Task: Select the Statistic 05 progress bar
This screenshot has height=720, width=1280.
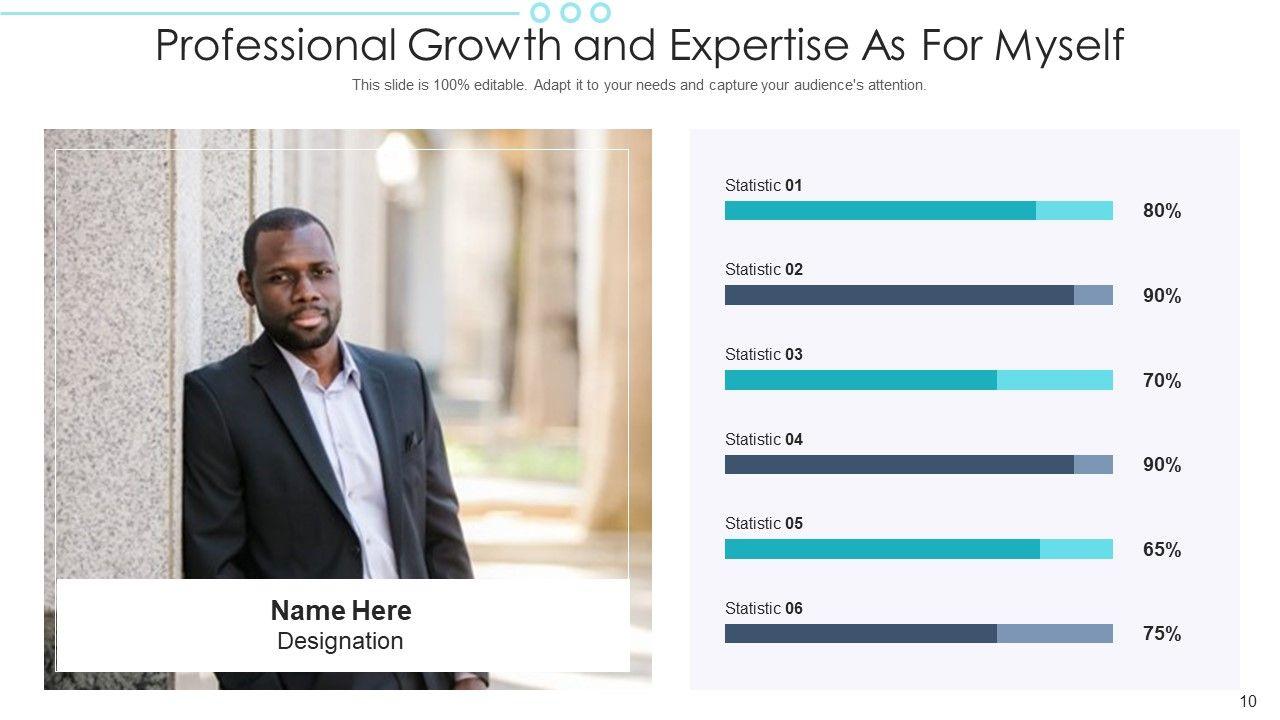Action: point(918,549)
